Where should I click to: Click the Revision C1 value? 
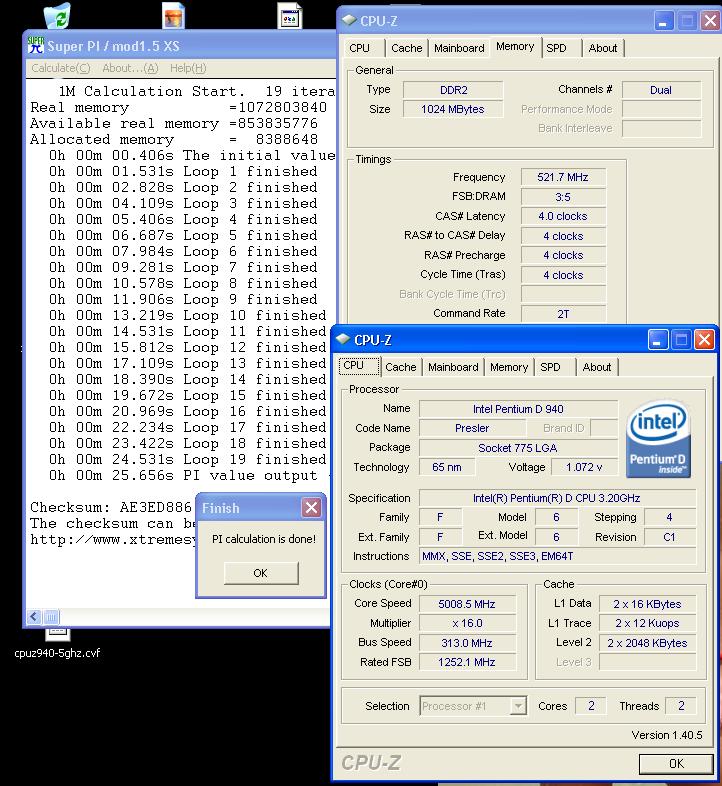click(x=669, y=537)
